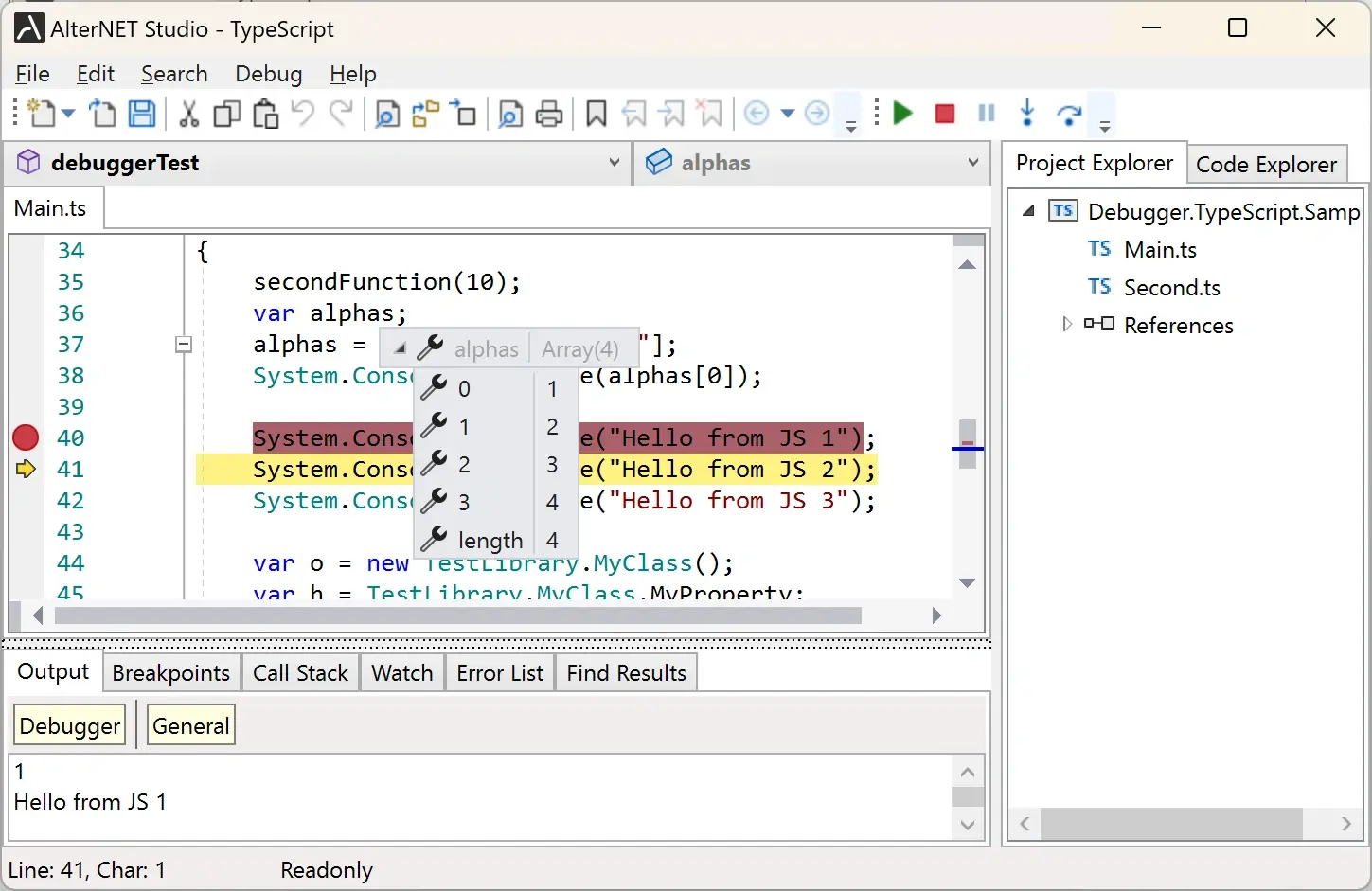Start debugging with the green Run icon

click(901, 114)
